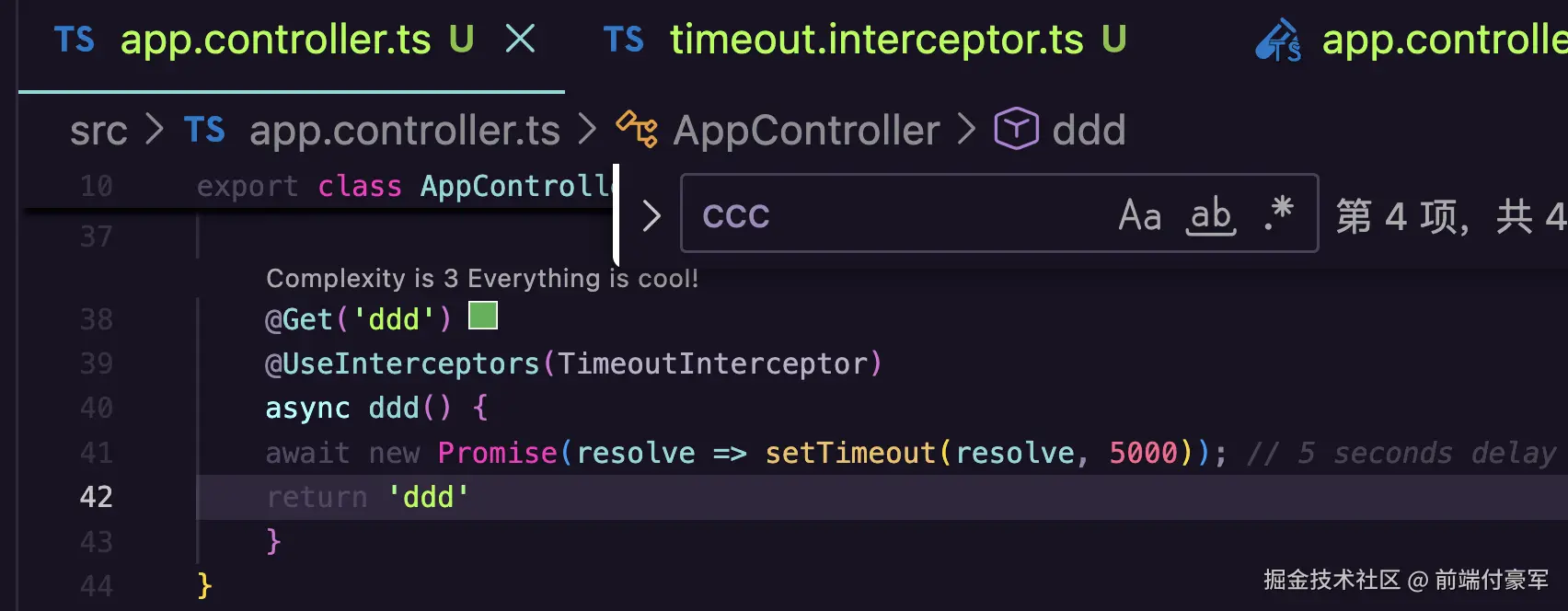Click the TS icon on timeout.interceptor.ts tab
Viewport: 1568px width, 611px height.
pyautogui.click(x=624, y=40)
